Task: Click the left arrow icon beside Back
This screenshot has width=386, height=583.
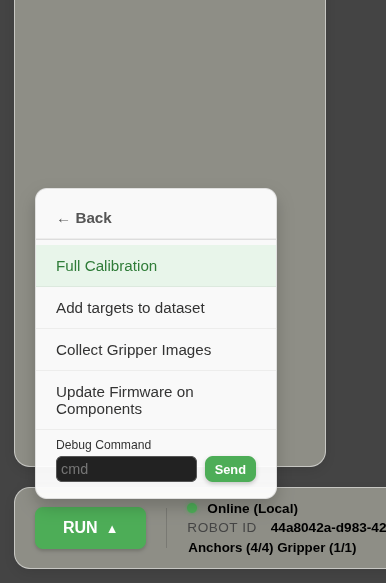Action: point(63,220)
